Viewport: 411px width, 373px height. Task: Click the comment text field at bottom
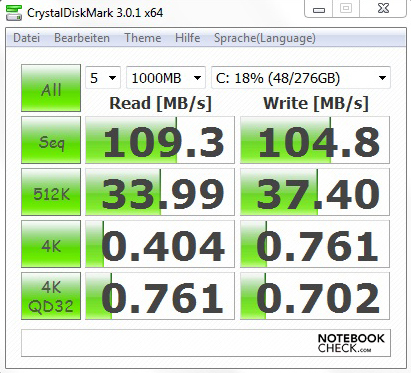coord(206,343)
